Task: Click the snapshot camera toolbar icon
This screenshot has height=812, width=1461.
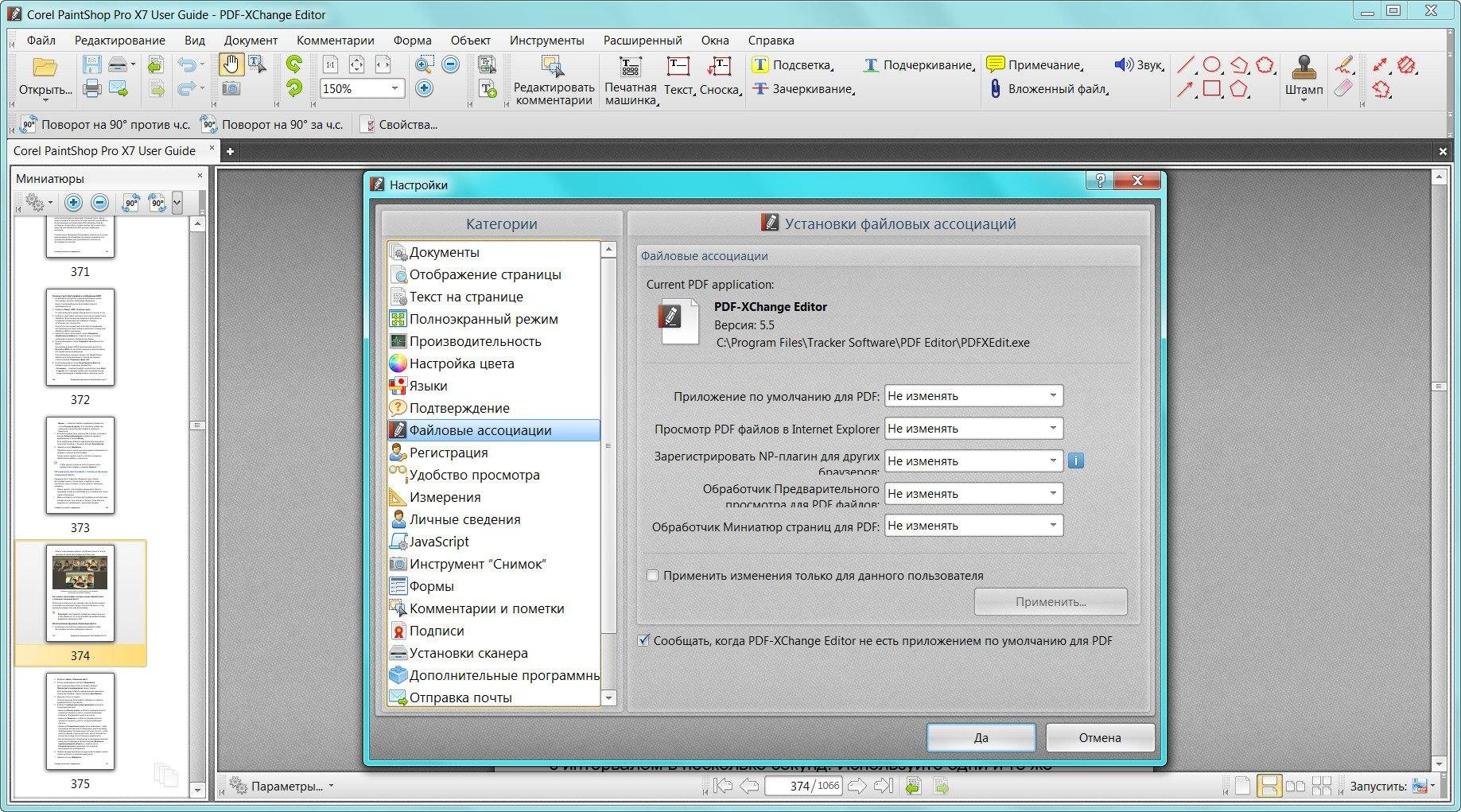Action: [x=231, y=88]
